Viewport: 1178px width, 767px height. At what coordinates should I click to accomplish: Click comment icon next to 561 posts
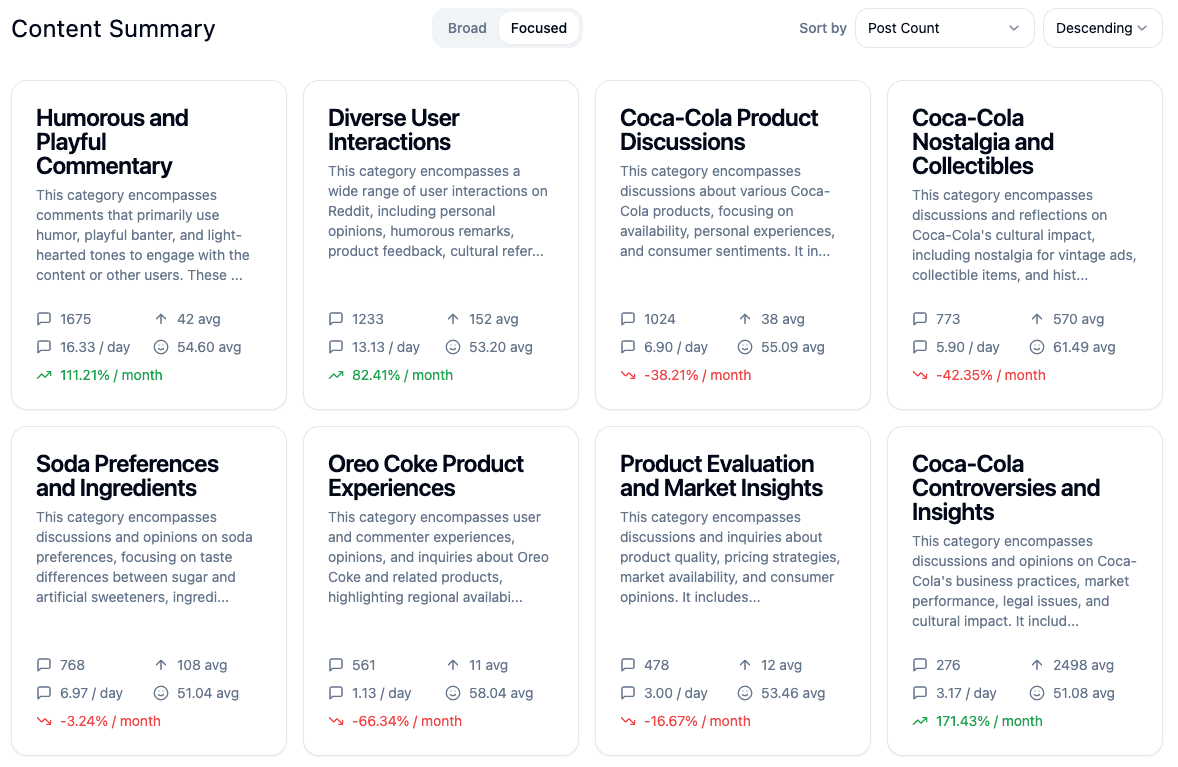pos(336,665)
